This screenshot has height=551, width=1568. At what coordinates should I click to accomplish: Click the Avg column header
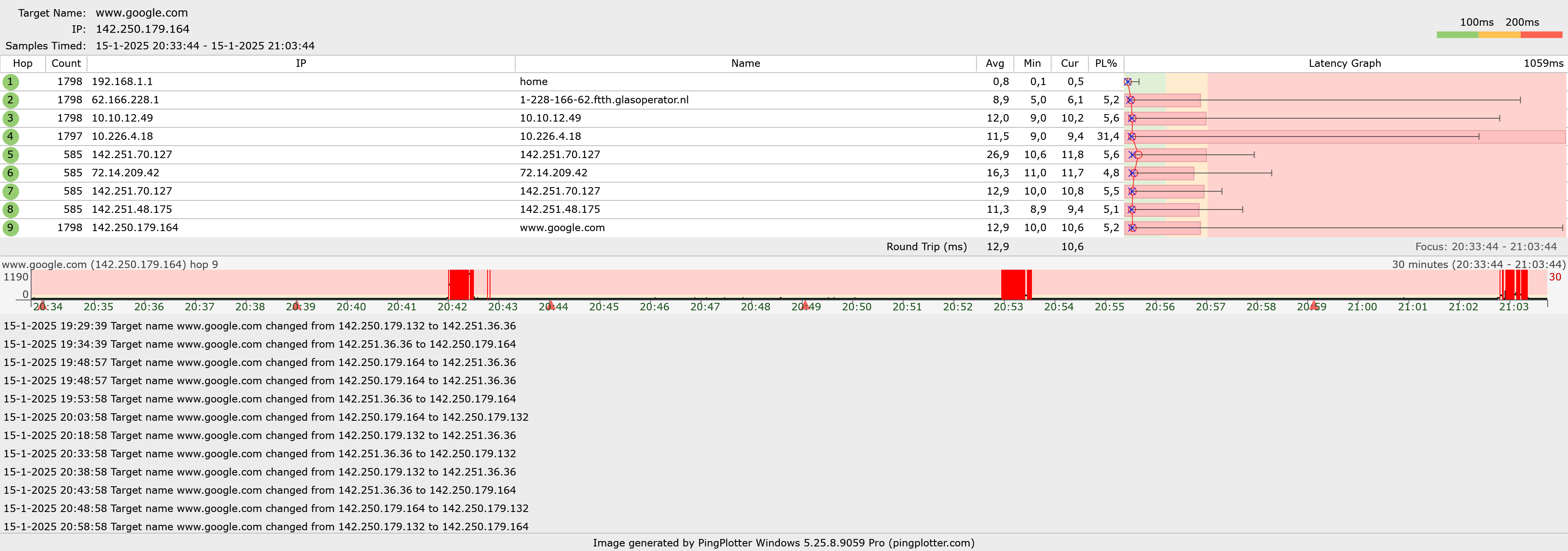coord(995,63)
